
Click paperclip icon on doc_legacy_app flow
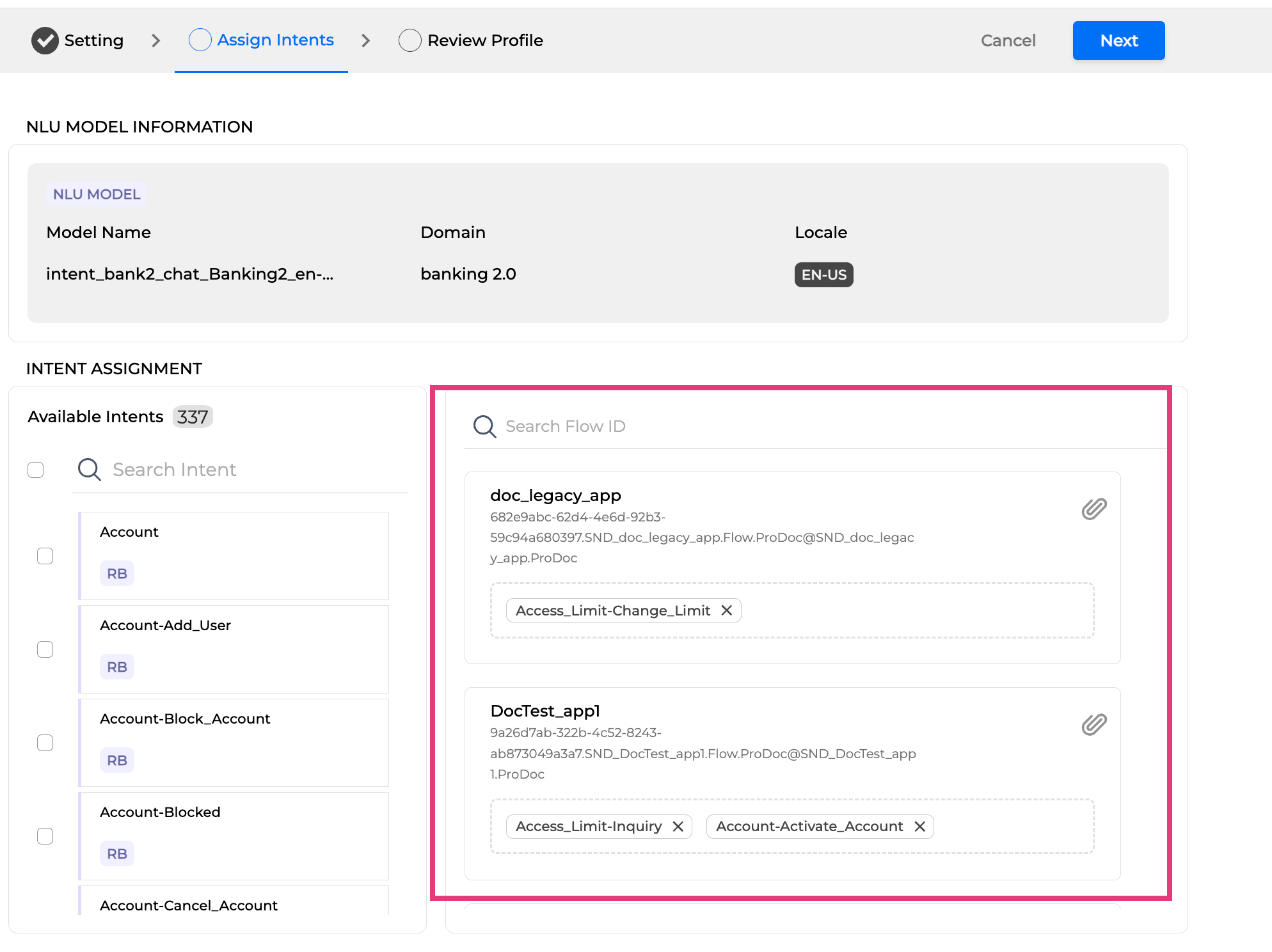(x=1093, y=509)
